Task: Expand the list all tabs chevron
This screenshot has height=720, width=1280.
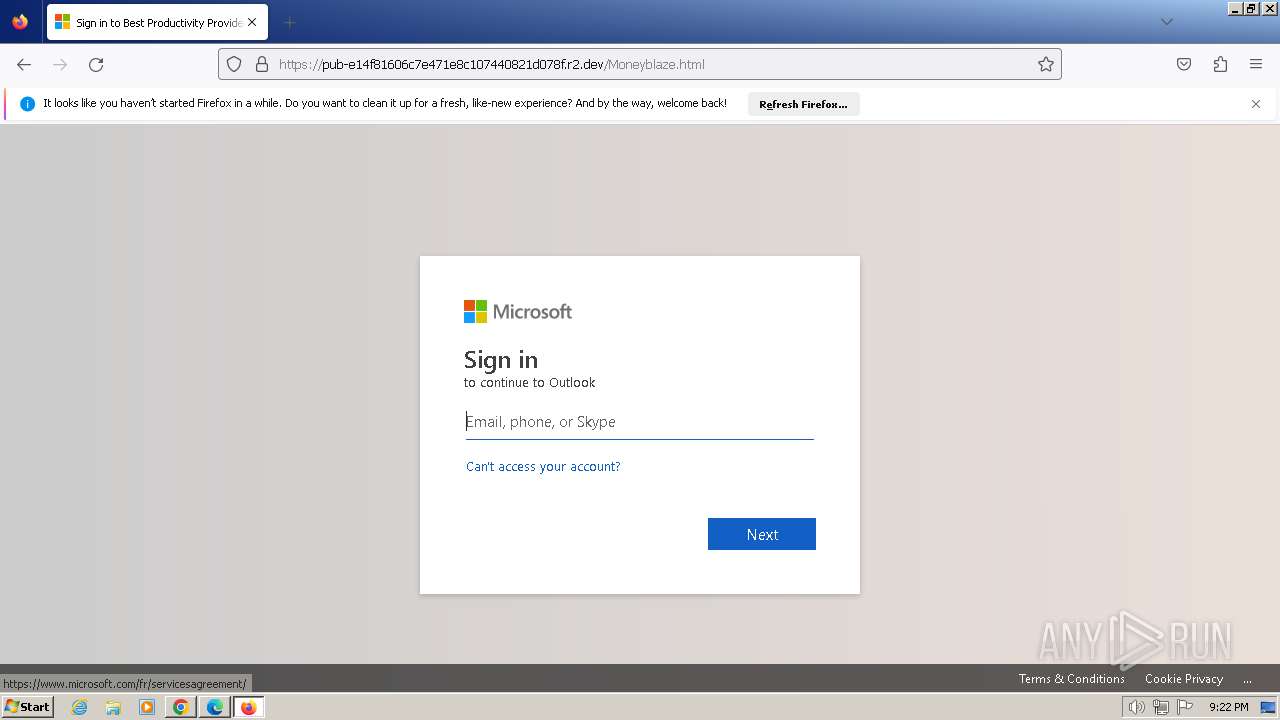Action: [1166, 22]
